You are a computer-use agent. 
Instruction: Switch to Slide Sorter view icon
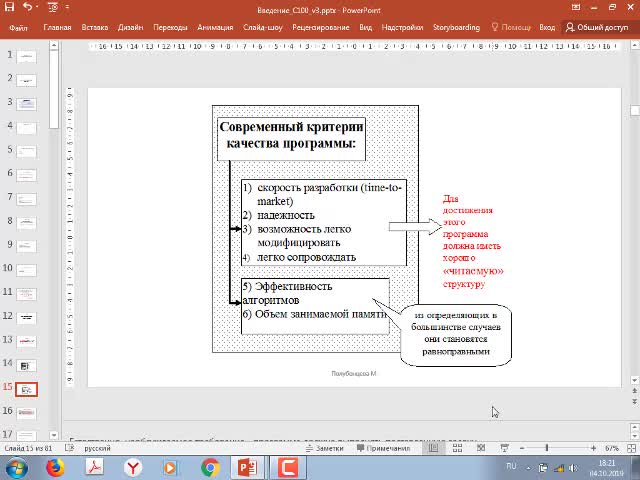pos(458,448)
